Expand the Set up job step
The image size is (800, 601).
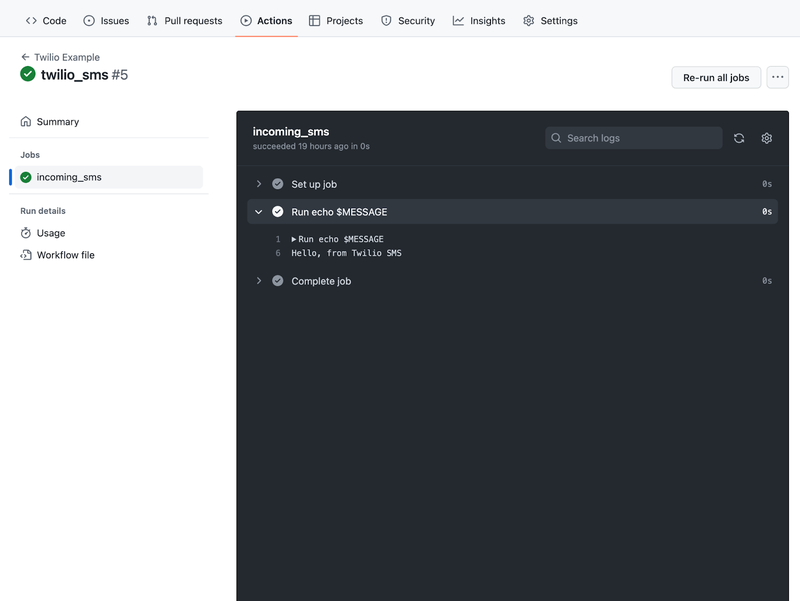[x=259, y=184]
